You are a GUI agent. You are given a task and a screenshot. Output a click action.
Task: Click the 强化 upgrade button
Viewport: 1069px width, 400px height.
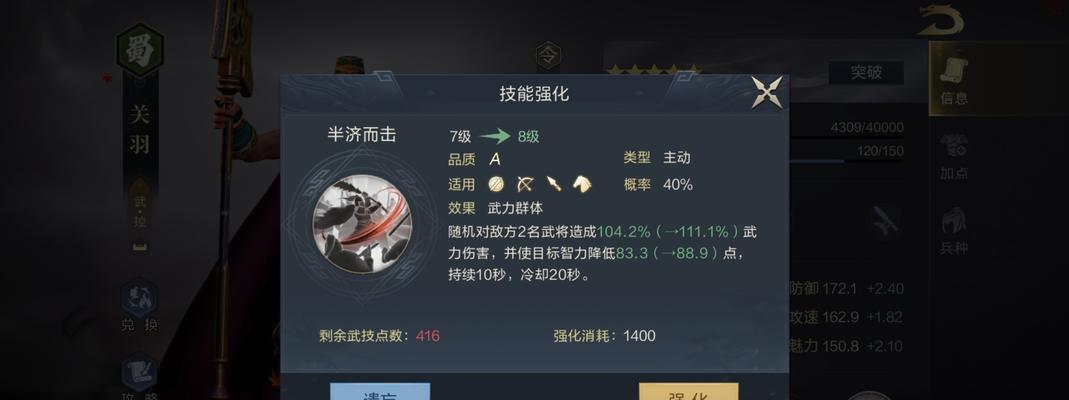click(688, 392)
